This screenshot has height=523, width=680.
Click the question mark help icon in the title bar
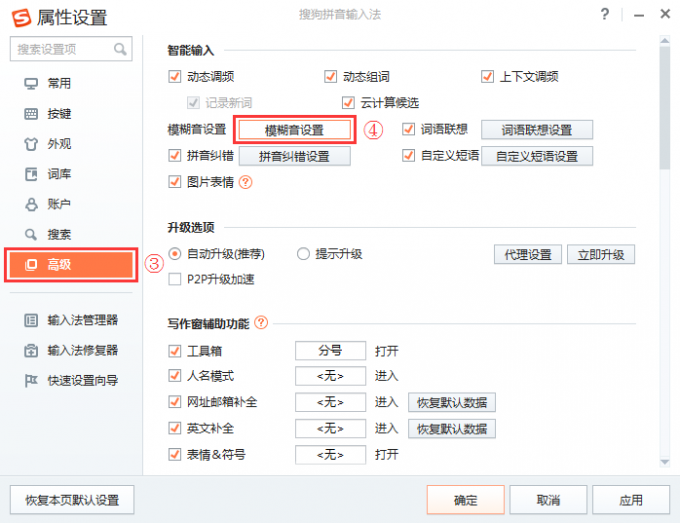point(605,14)
